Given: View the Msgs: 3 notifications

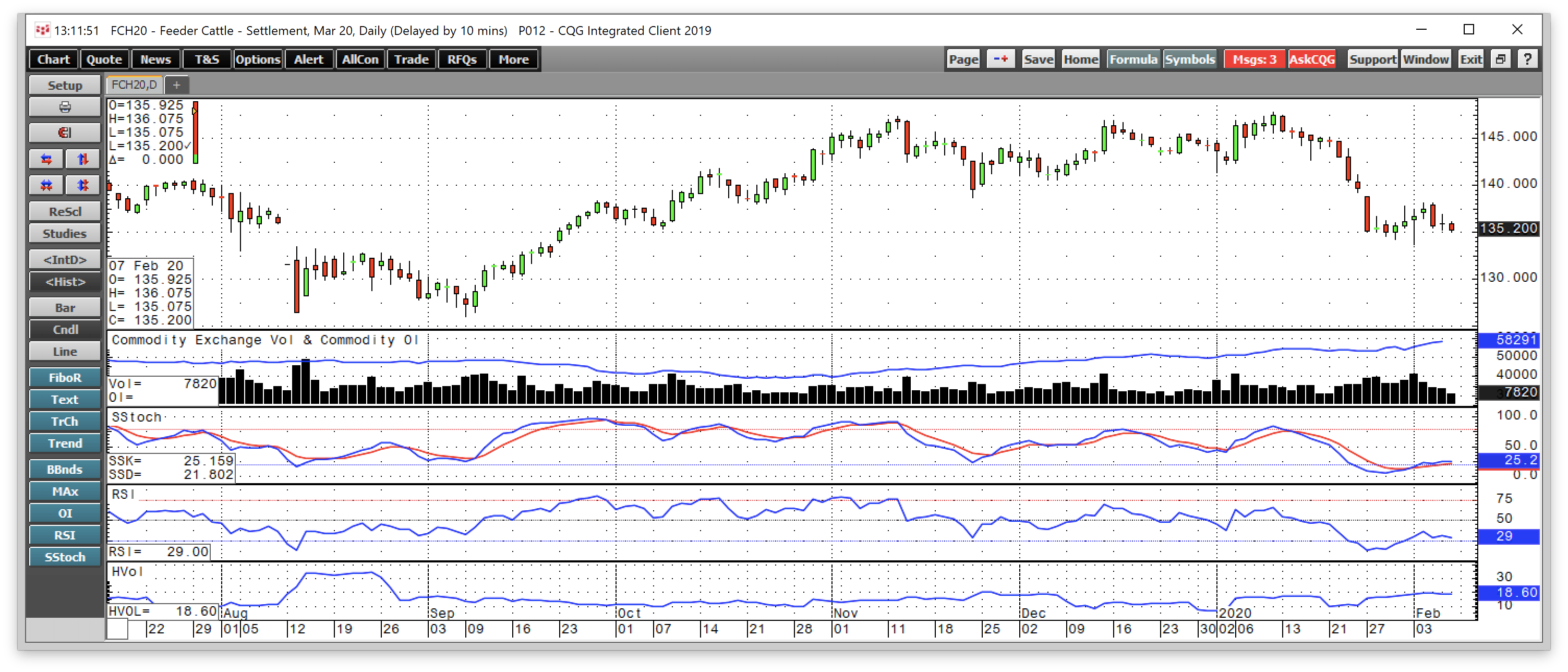Looking at the screenshot, I should click(x=1254, y=59).
